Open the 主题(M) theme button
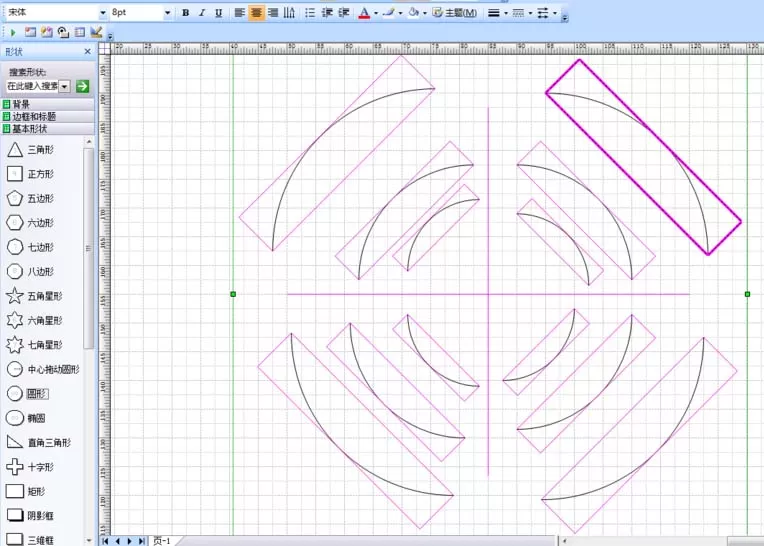 pos(455,13)
